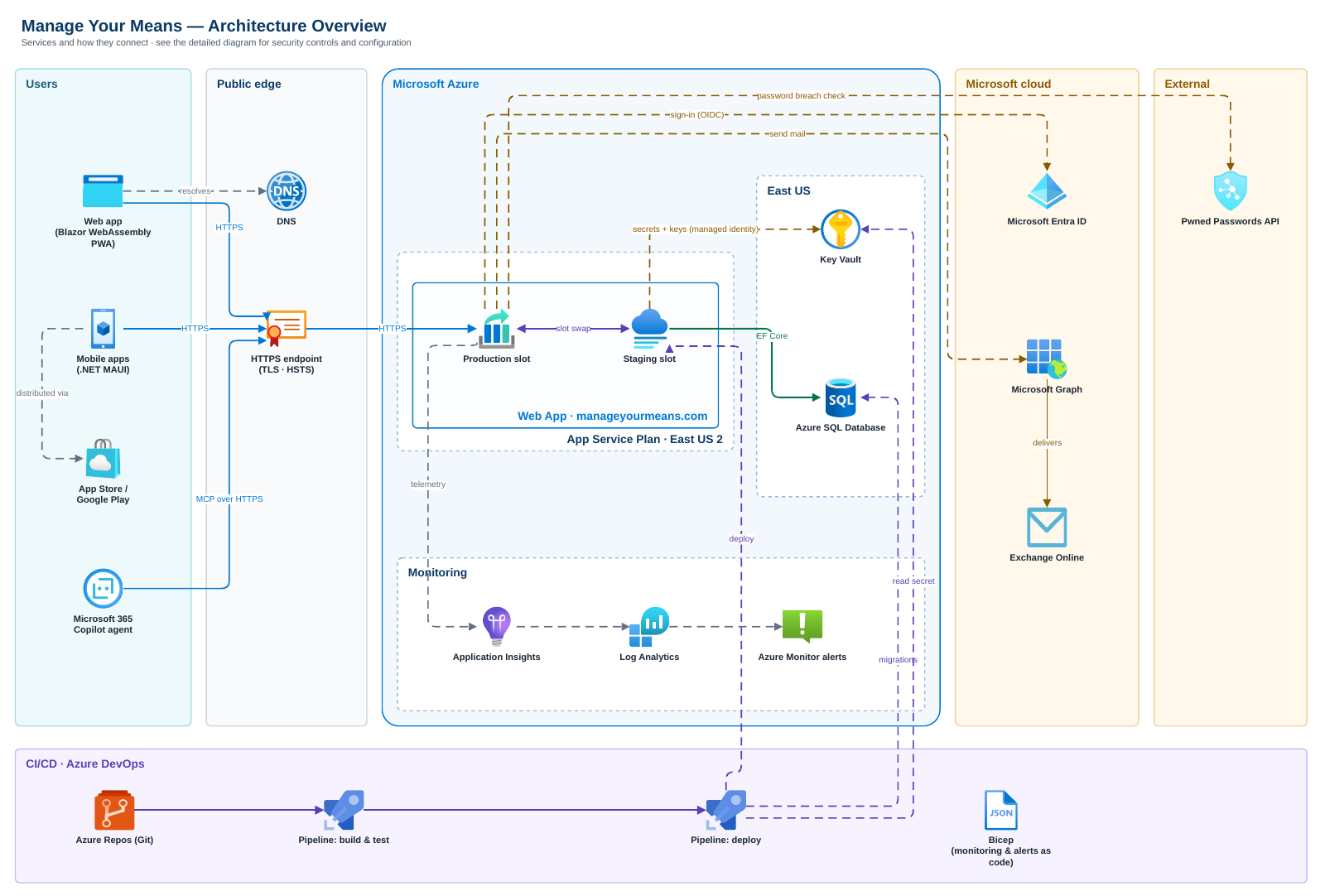1325x896 pixels.
Task: Click the 'East US' region label
Action: 788,190
